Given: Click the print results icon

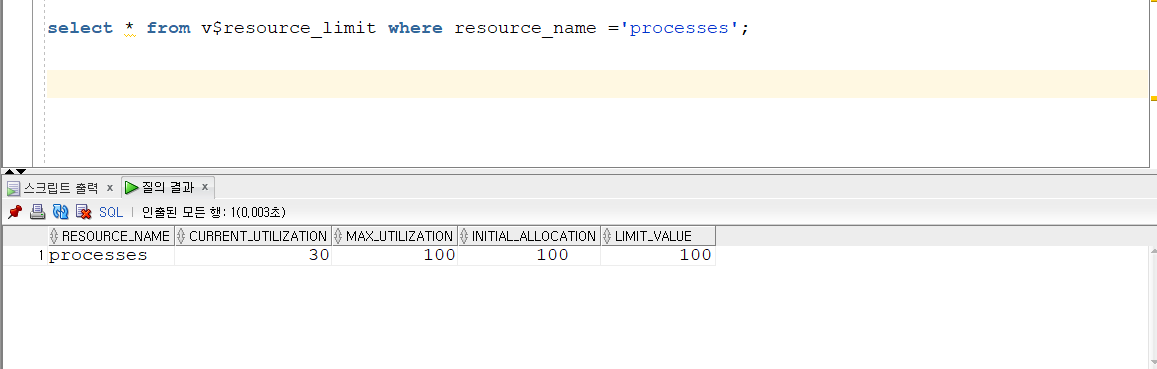Looking at the screenshot, I should [38, 213].
